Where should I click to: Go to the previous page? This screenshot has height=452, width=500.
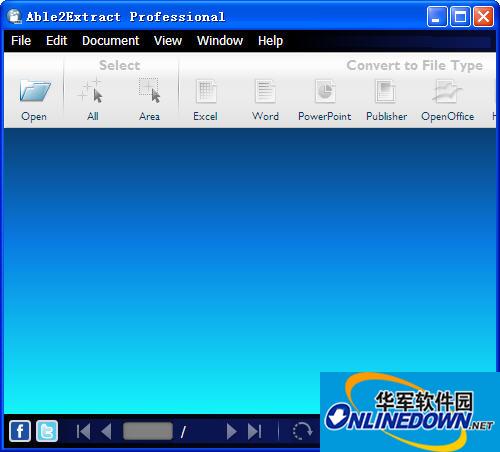pyautogui.click(x=106, y=432)
